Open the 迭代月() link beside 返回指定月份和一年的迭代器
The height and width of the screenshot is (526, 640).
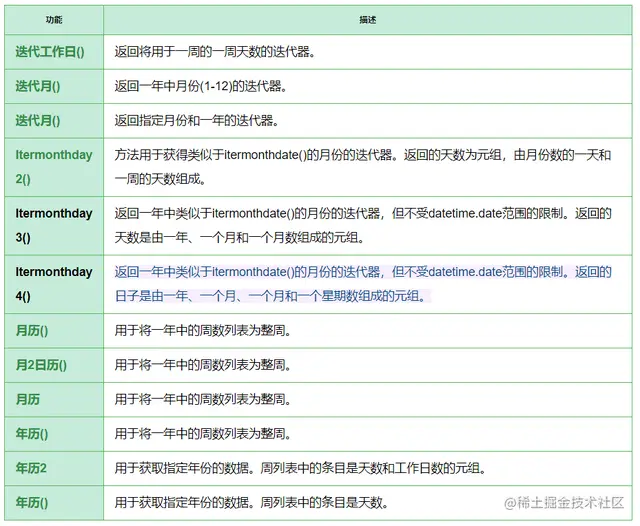pos(38,120)
